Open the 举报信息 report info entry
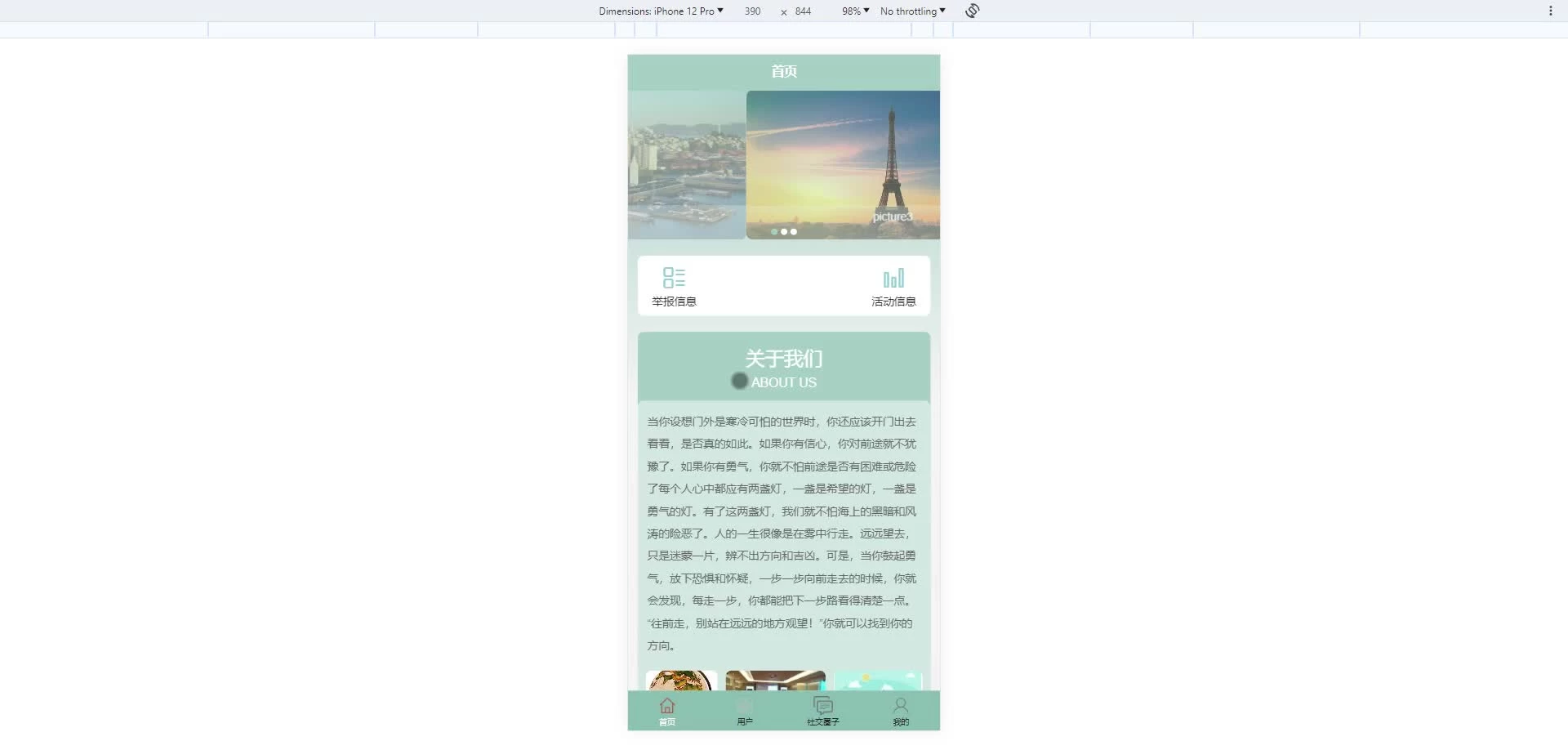Viewport: 1568px width, 750px height. coord(674,287)
